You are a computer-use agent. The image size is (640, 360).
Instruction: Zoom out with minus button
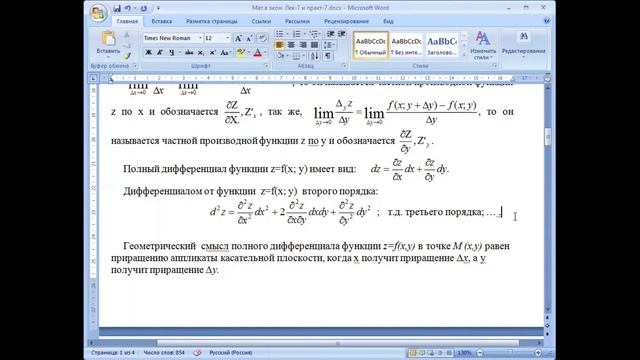pyautogui.click(x=480, y=353)
